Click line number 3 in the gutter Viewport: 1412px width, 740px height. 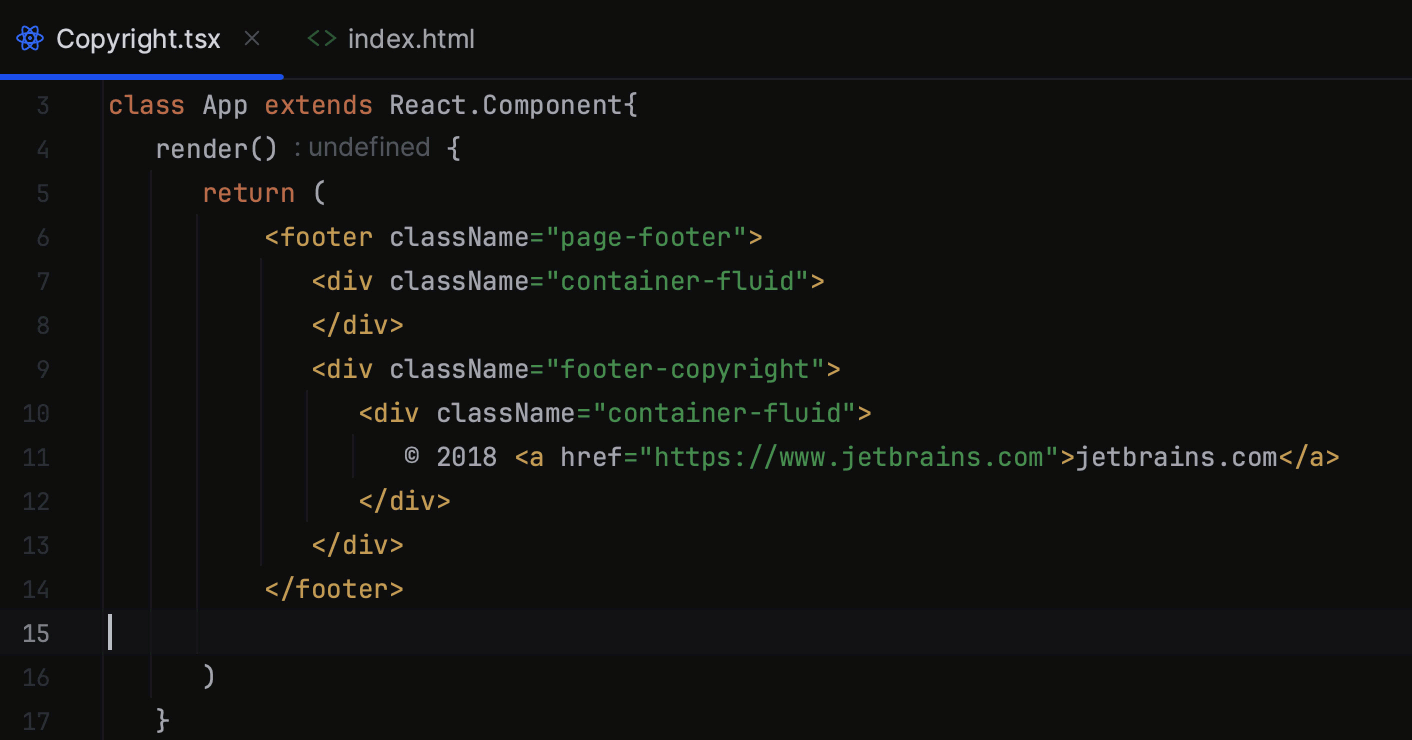[x=42, y=104]
